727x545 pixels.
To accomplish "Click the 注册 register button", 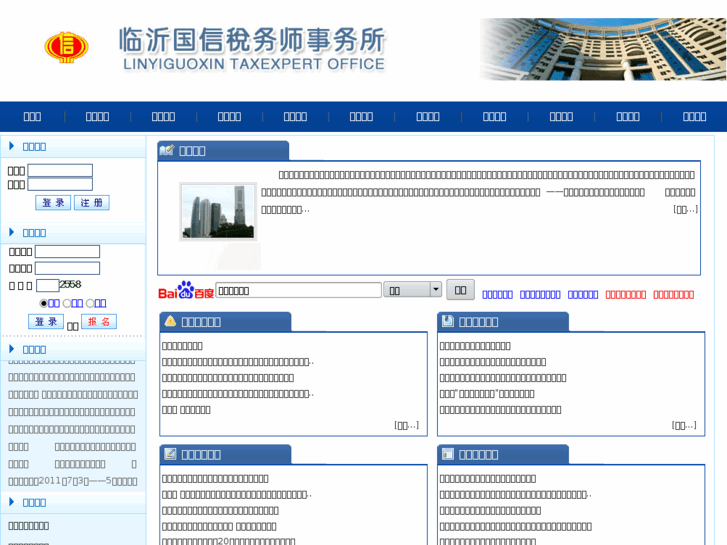I will (x=92, y=203).
